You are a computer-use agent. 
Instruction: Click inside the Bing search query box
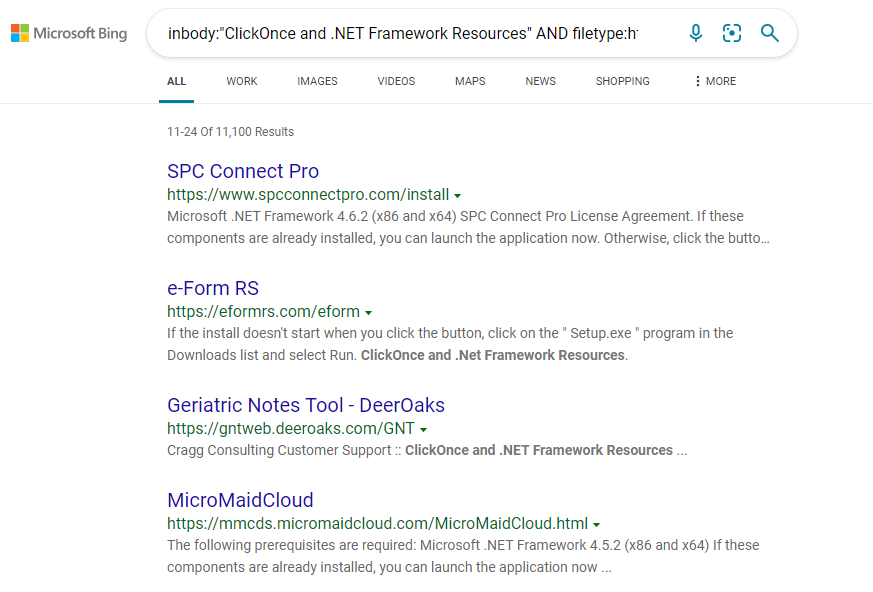(402, 33)
